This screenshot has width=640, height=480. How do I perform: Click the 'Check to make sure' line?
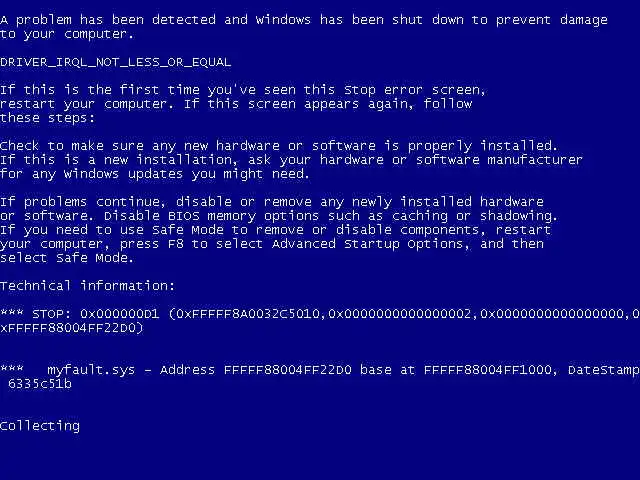coord(279,146)
